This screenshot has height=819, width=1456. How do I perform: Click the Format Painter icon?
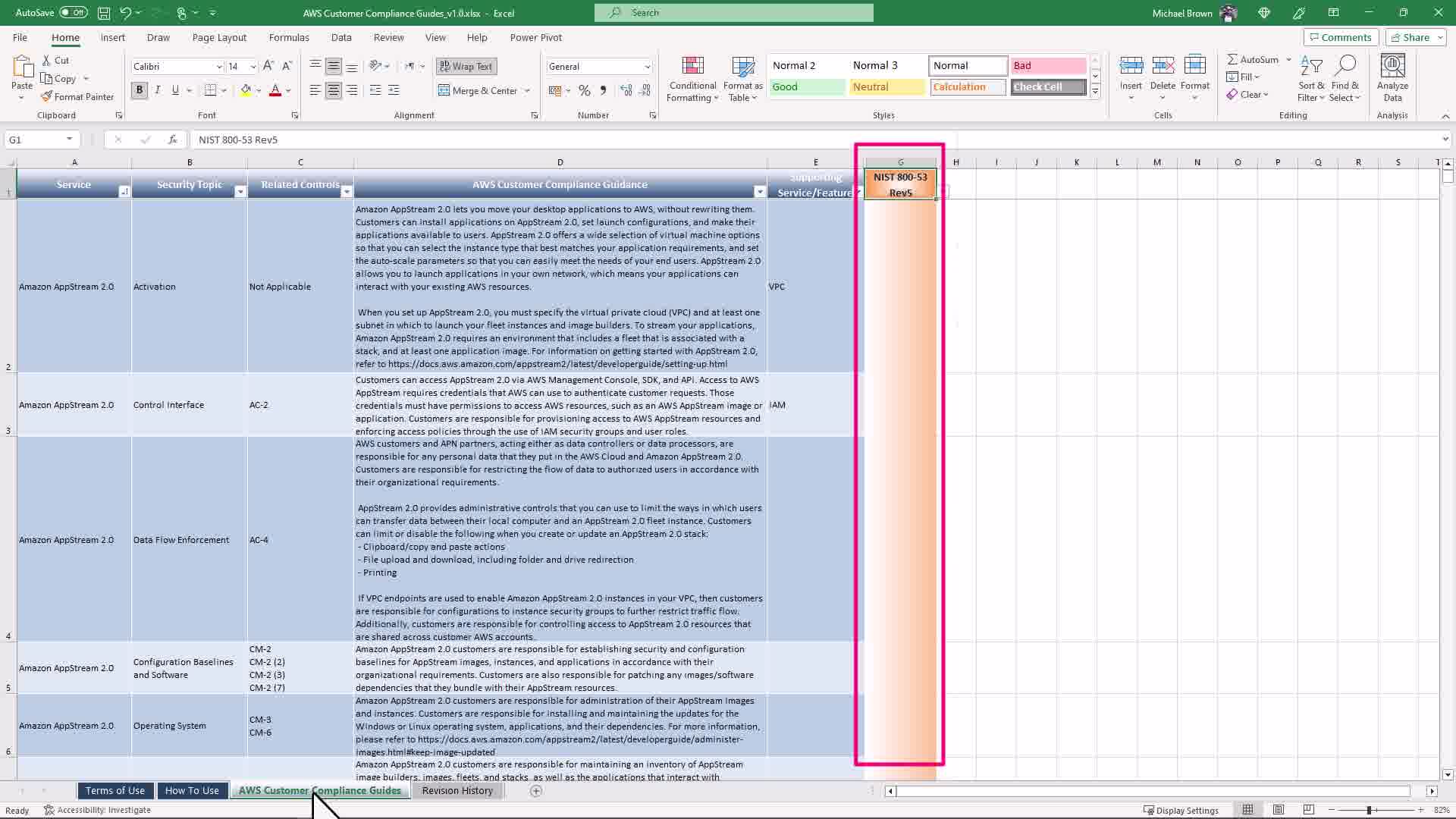[x=47, y=97]
